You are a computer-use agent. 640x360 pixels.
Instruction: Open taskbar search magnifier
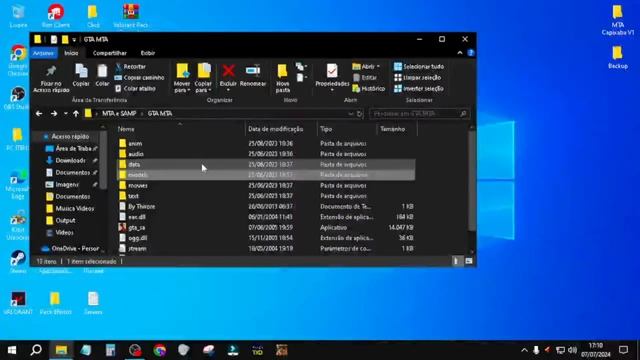pos(36,350)
